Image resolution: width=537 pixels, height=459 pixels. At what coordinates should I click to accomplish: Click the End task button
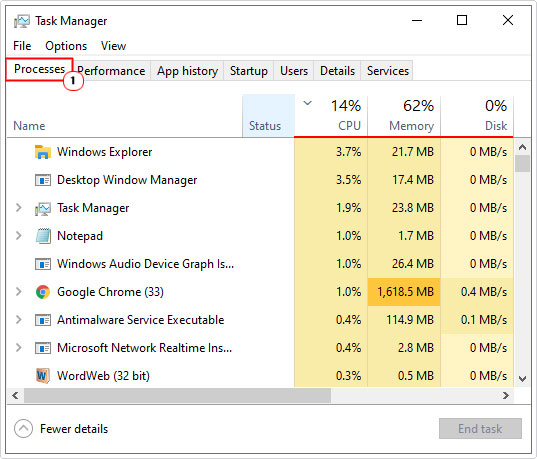pos(480,429)
